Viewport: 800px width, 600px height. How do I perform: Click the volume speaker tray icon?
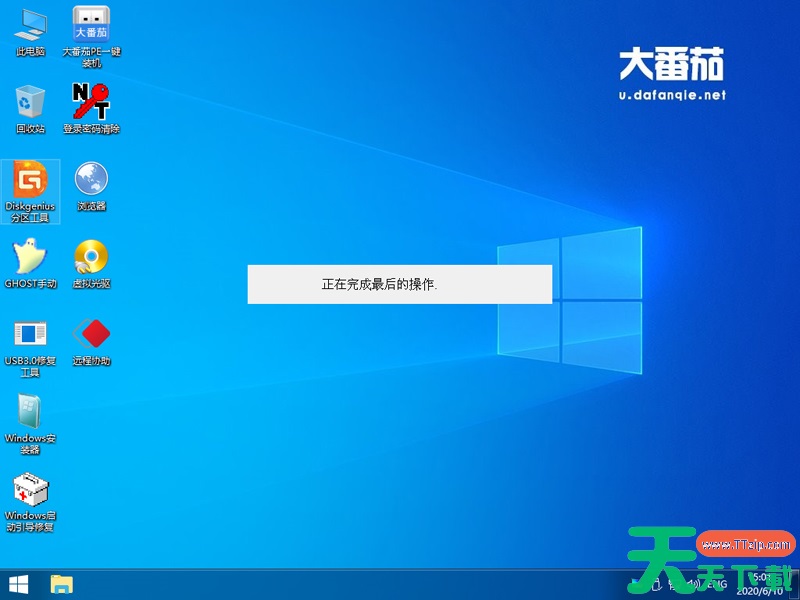coord(694,584)
